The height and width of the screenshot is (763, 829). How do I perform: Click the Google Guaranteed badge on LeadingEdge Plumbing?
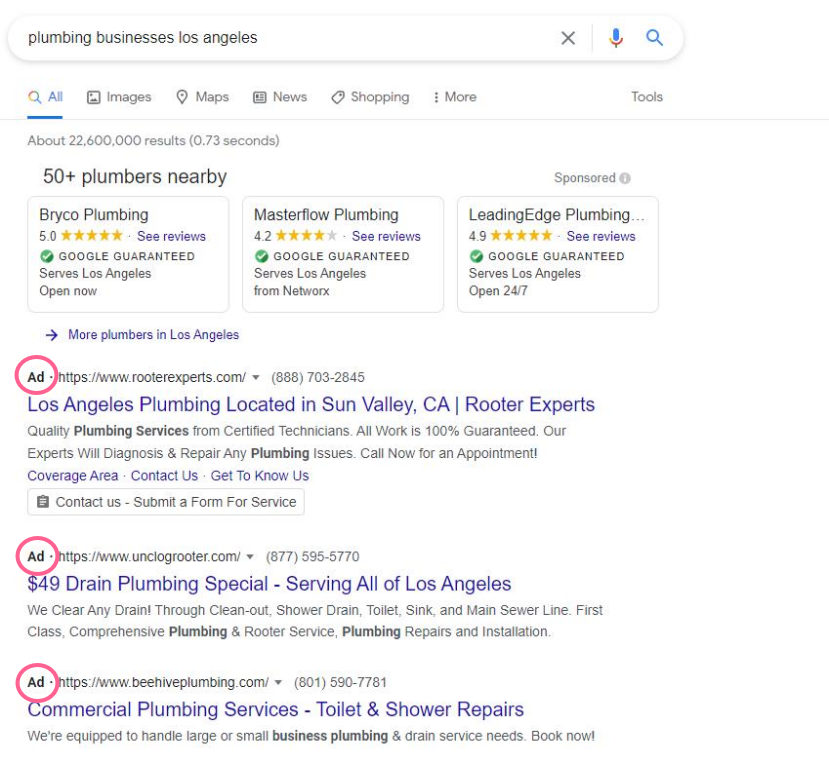pos(477,256)
